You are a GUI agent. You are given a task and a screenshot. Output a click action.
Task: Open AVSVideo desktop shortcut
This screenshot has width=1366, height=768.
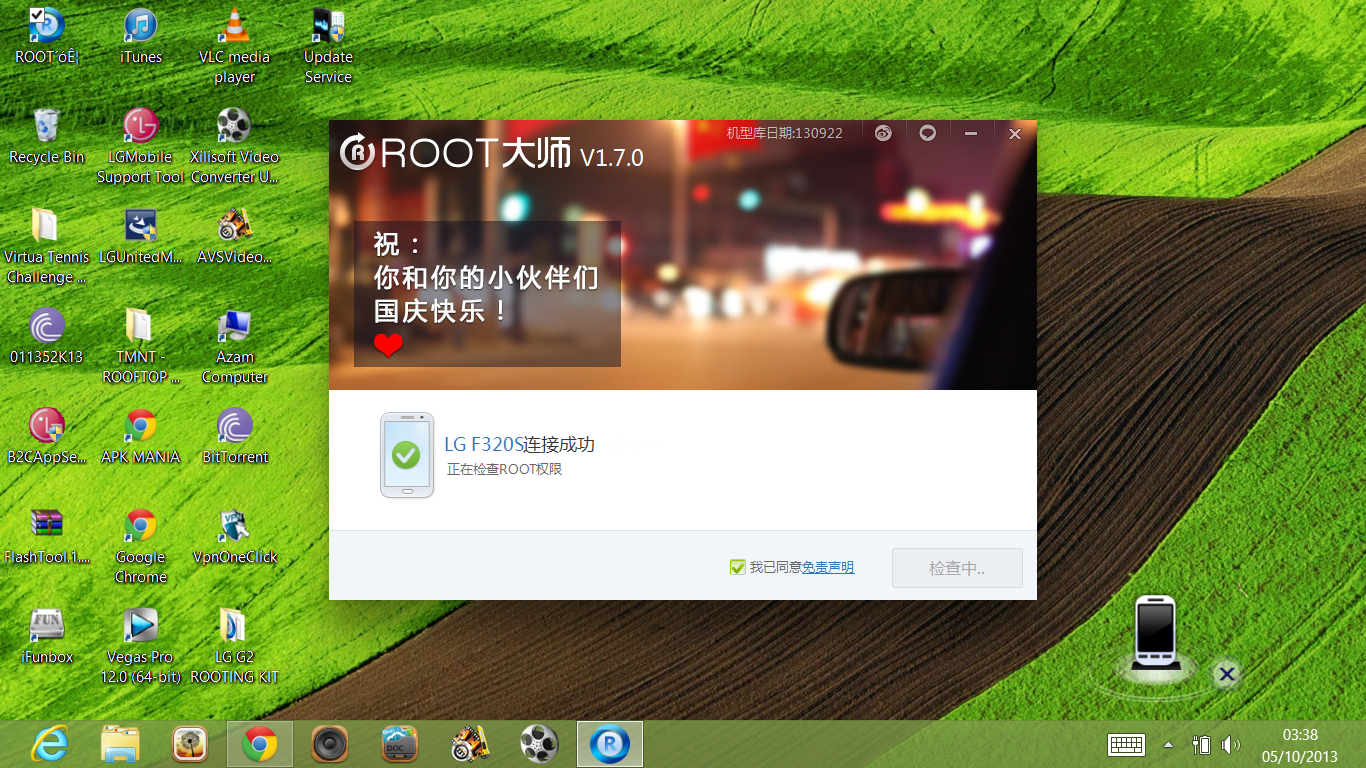[234, 236]
